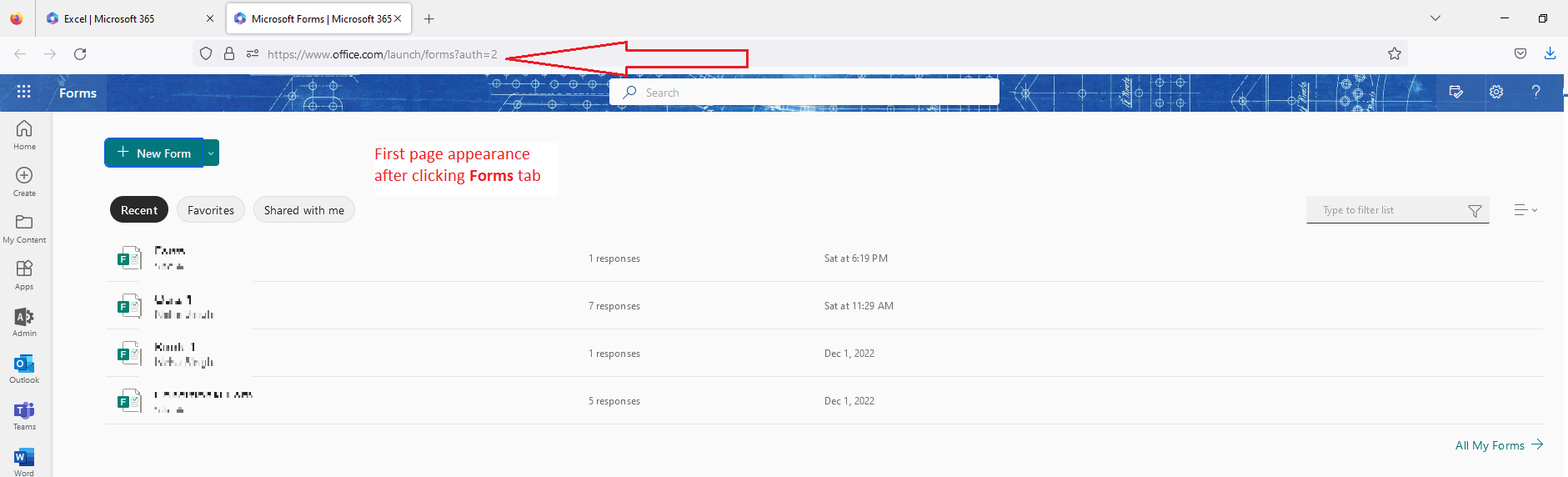The width and height of the screenshot is (1568, 477).
Task: Close the Excel browser tab
Action: (209, 18)
